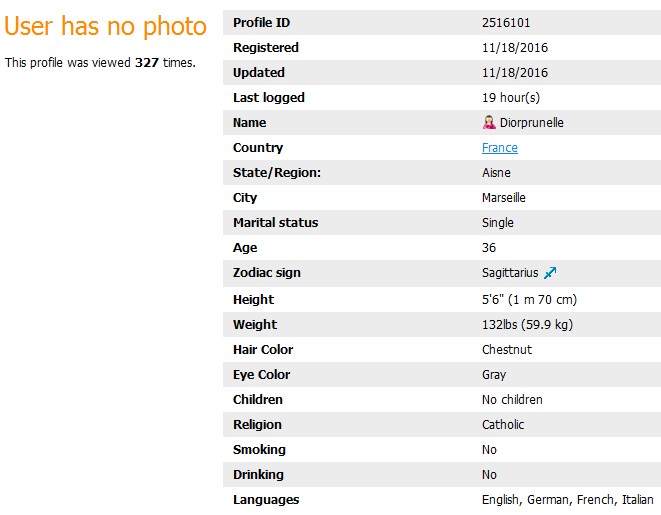Select the profile name Diorprunelle
Image resolution: width=661 pixels, height=515 pixels.
coord(532,123)
